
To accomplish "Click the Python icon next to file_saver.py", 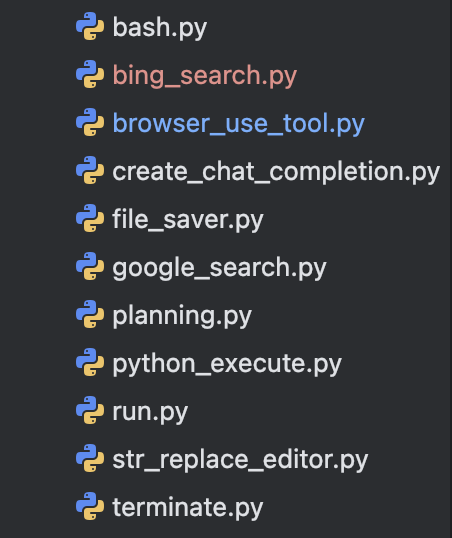I will tap(90, 219).
